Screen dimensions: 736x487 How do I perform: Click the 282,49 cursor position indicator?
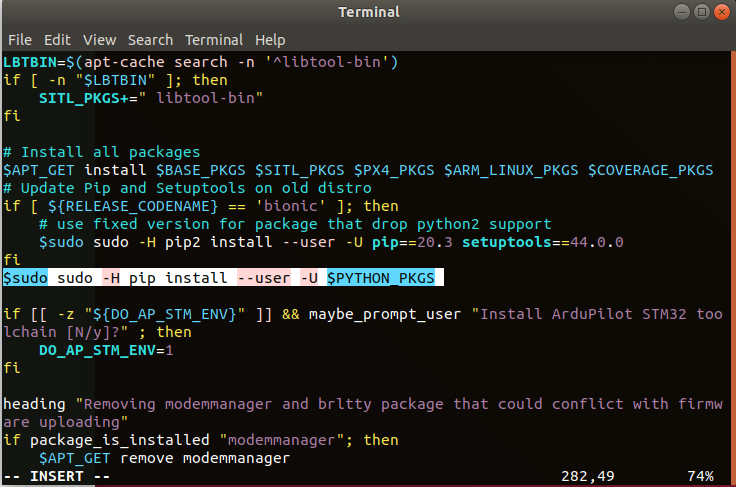pos(585,476)
